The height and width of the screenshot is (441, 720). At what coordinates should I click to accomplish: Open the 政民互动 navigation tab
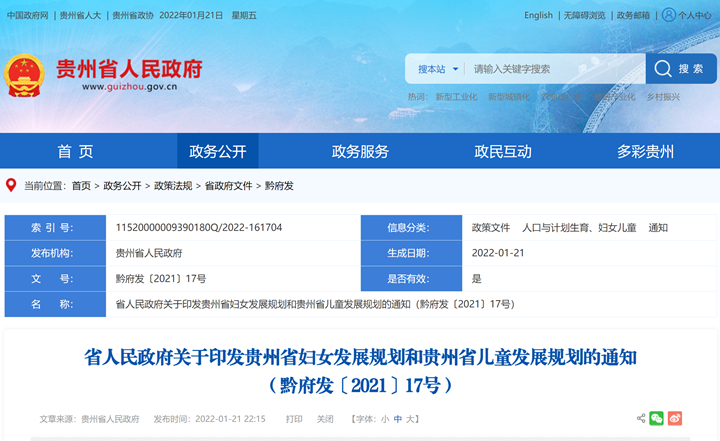tap(503, 151)
